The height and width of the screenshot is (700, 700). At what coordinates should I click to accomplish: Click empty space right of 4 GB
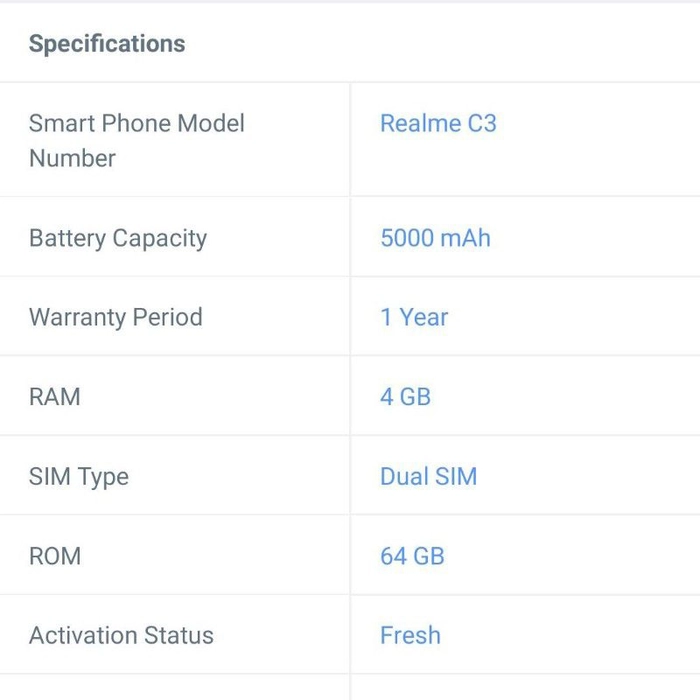click(565, 396)
